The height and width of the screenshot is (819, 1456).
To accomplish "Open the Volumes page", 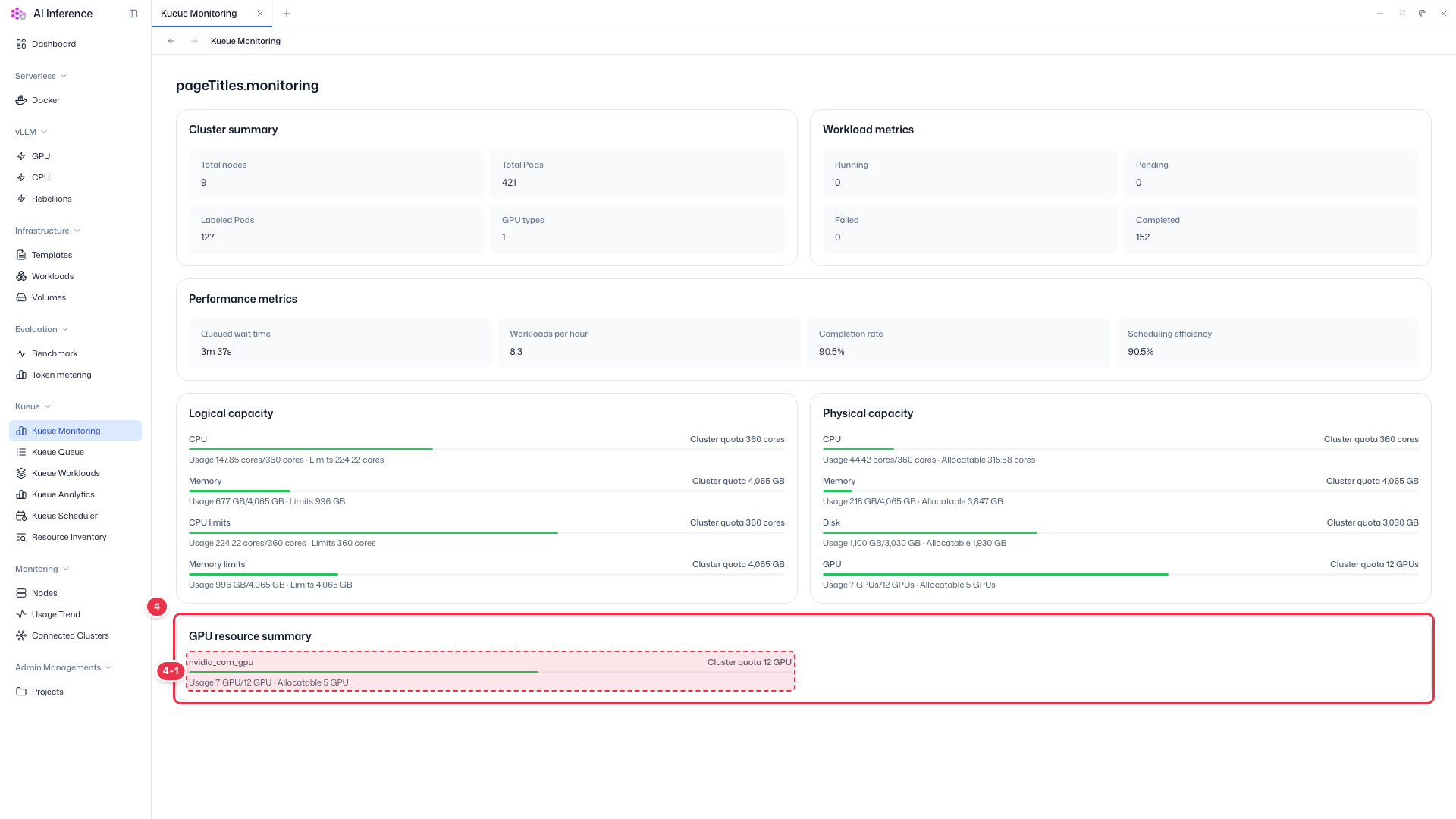I will point(75,297).
